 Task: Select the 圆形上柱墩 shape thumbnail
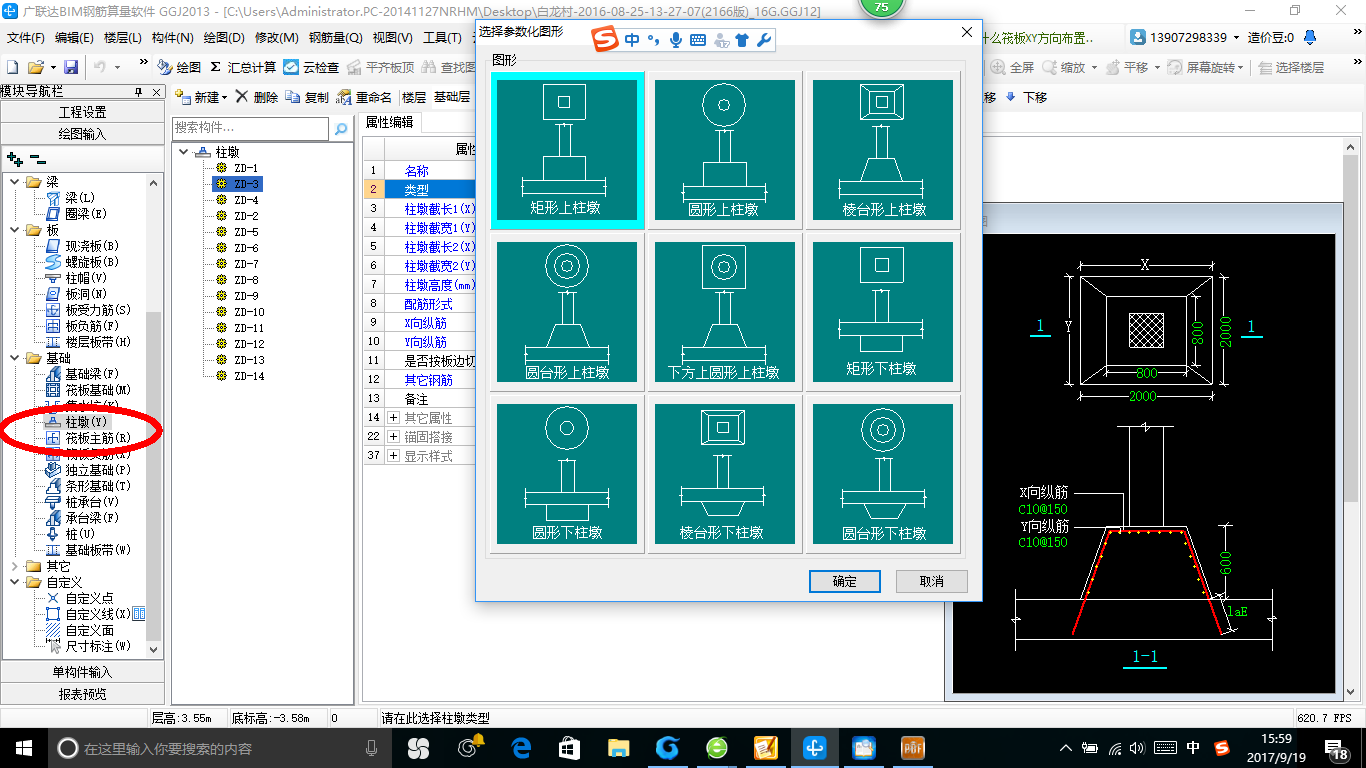pos(724,149)
